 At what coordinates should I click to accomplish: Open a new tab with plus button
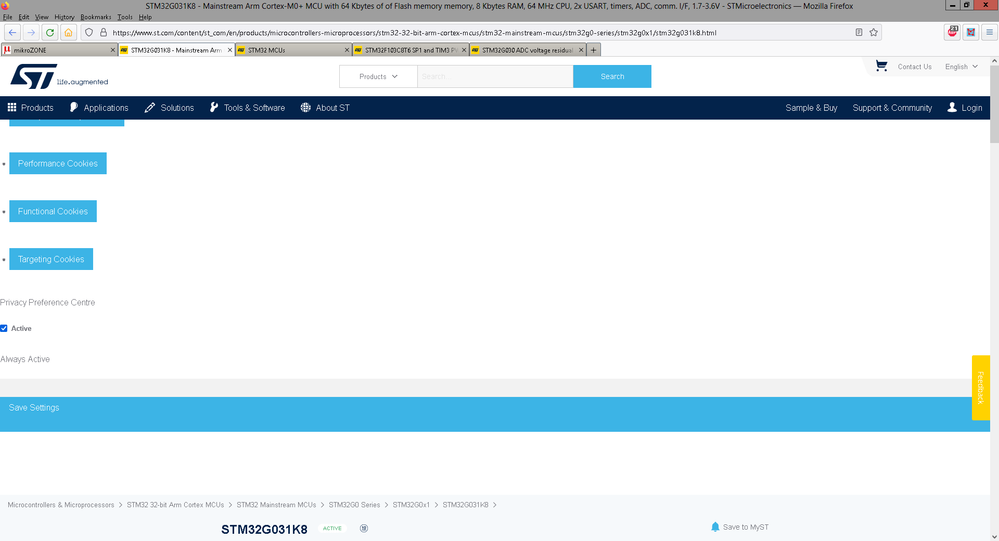593,50
